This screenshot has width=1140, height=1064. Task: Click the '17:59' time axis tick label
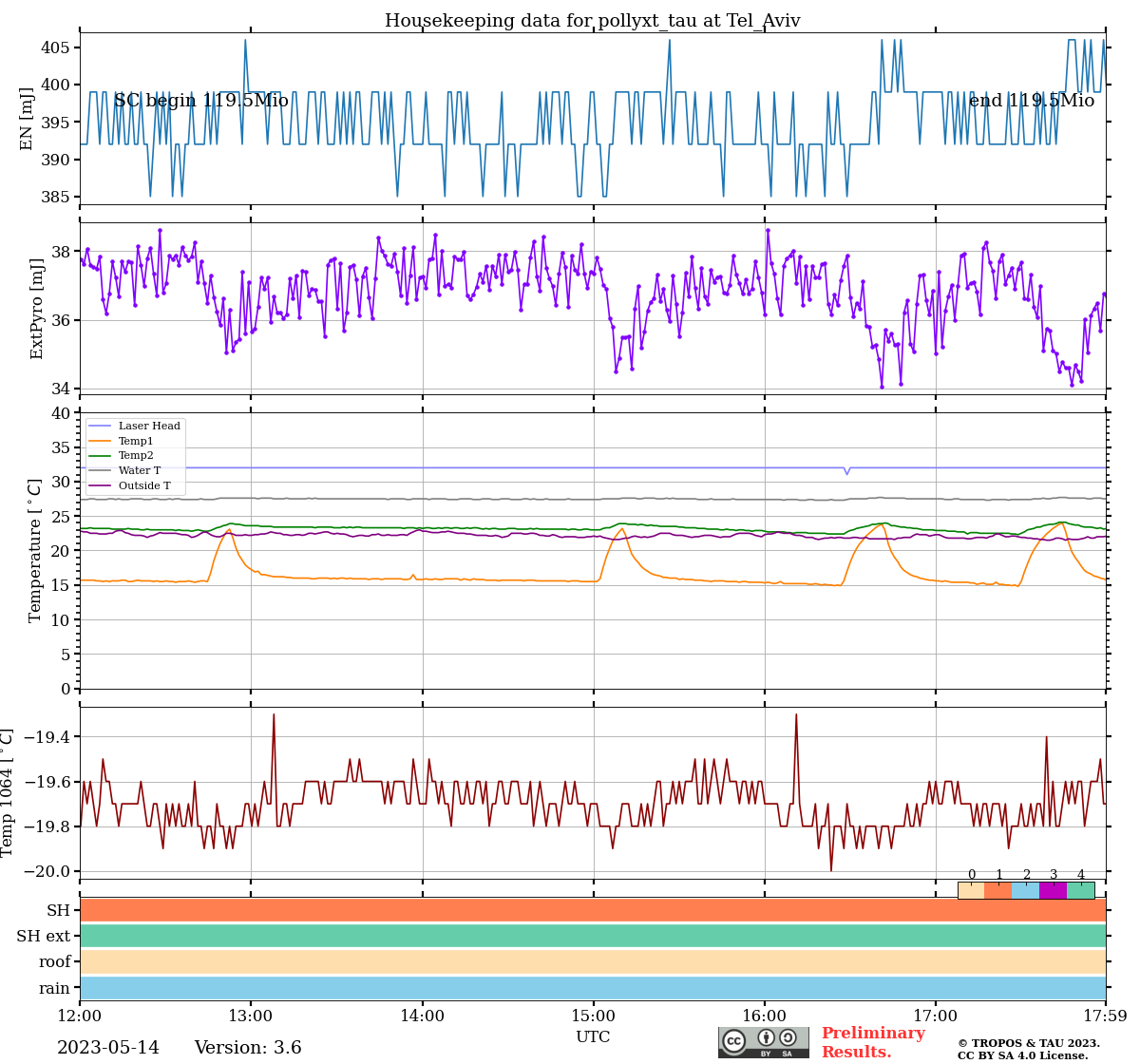coord(1104,1016)
